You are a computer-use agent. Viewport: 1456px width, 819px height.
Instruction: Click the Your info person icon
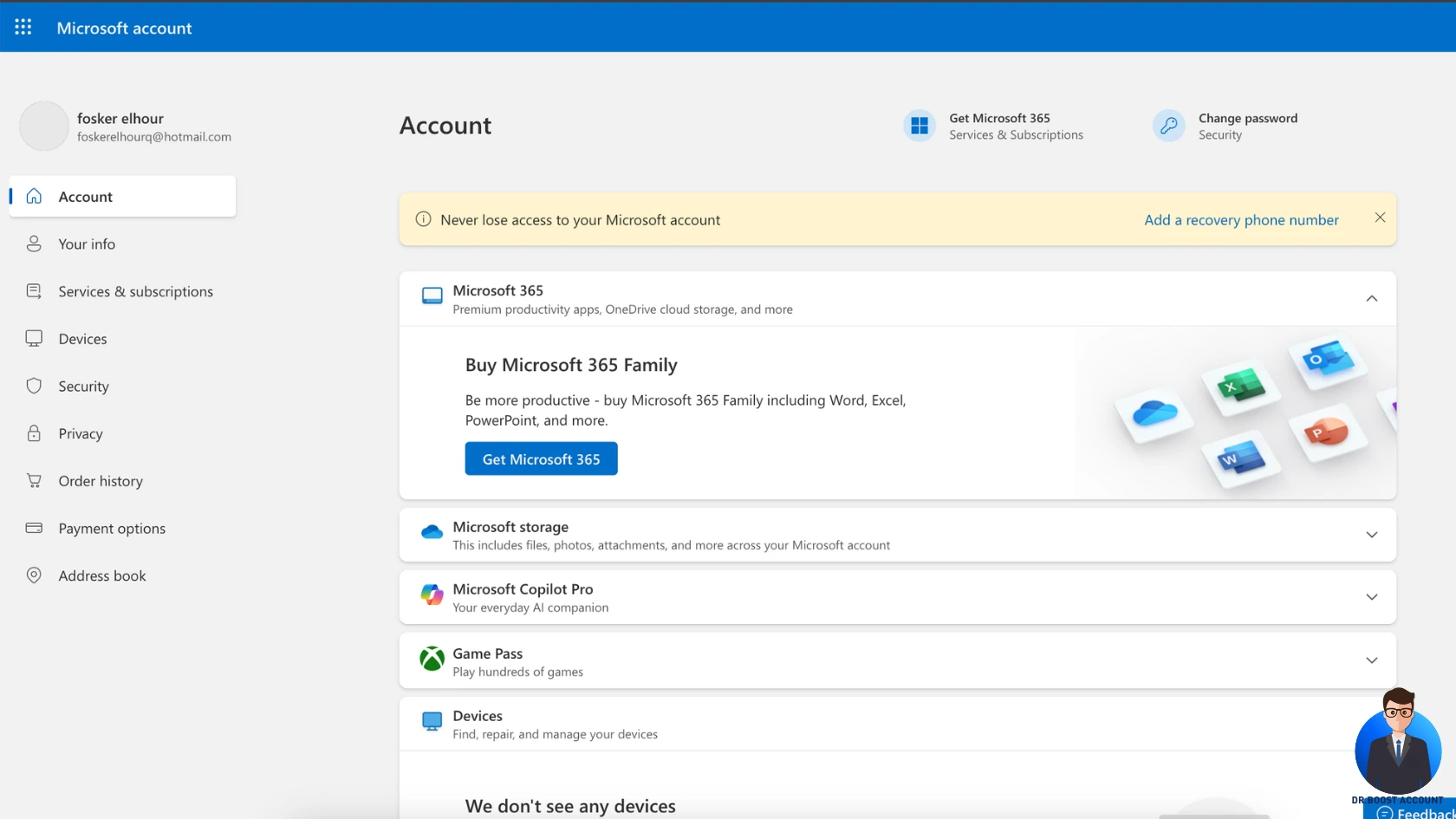coord(34,244)
